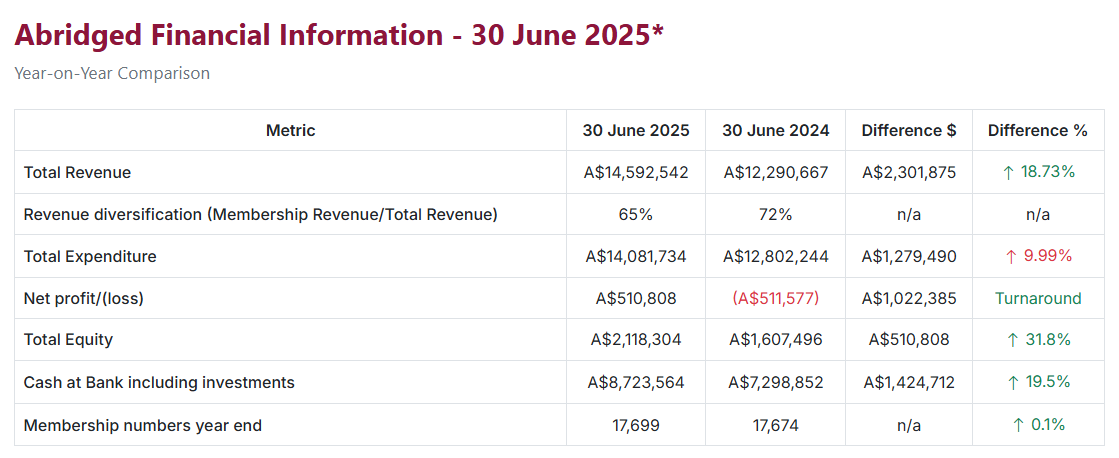Click the red (A$511,577) loss value

(x=775, y=298)
